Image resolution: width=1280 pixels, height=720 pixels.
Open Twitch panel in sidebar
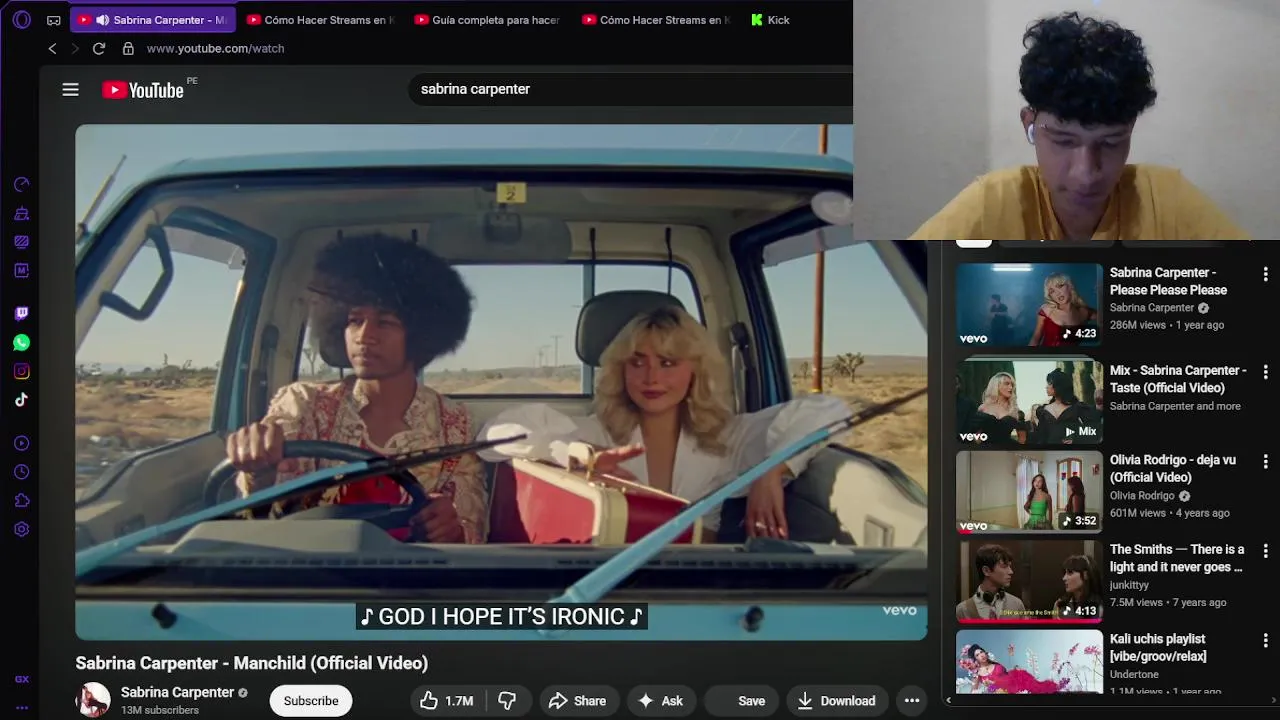click(x=21, y=313)
